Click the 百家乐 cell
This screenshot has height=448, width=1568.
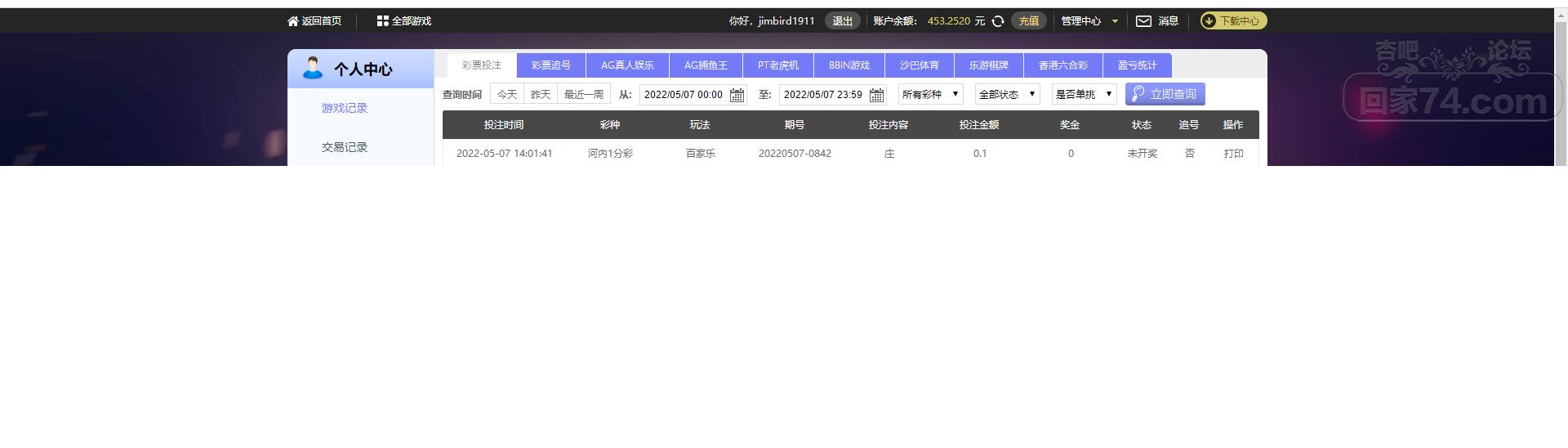701,154
